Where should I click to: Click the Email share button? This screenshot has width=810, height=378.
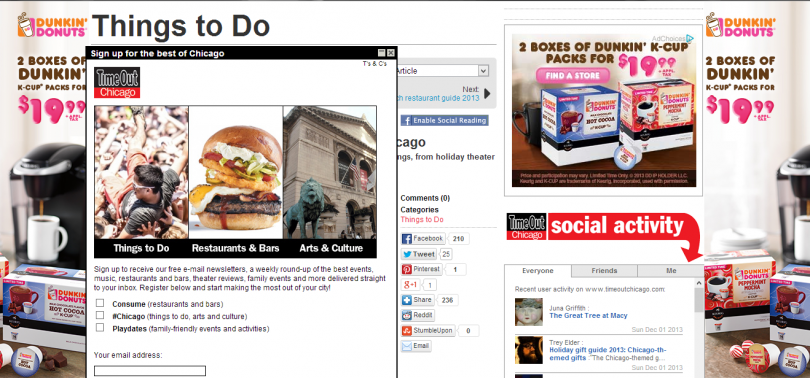[x=416, y=346]
